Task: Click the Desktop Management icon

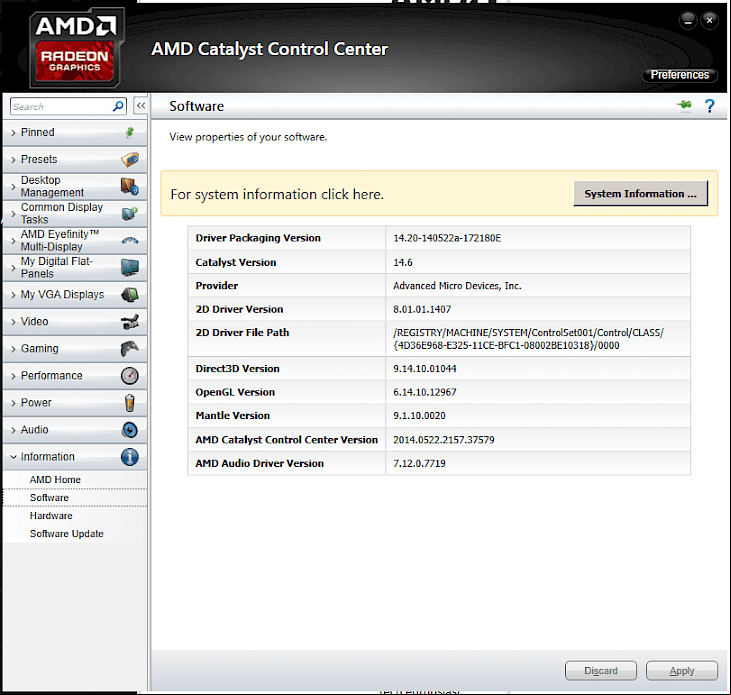Action: coord(130,186)
